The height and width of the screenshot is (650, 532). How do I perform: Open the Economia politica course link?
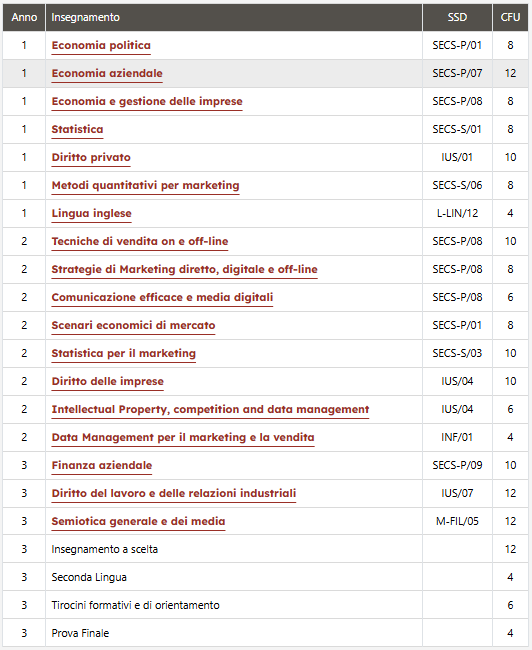click(x=101, y=45)
